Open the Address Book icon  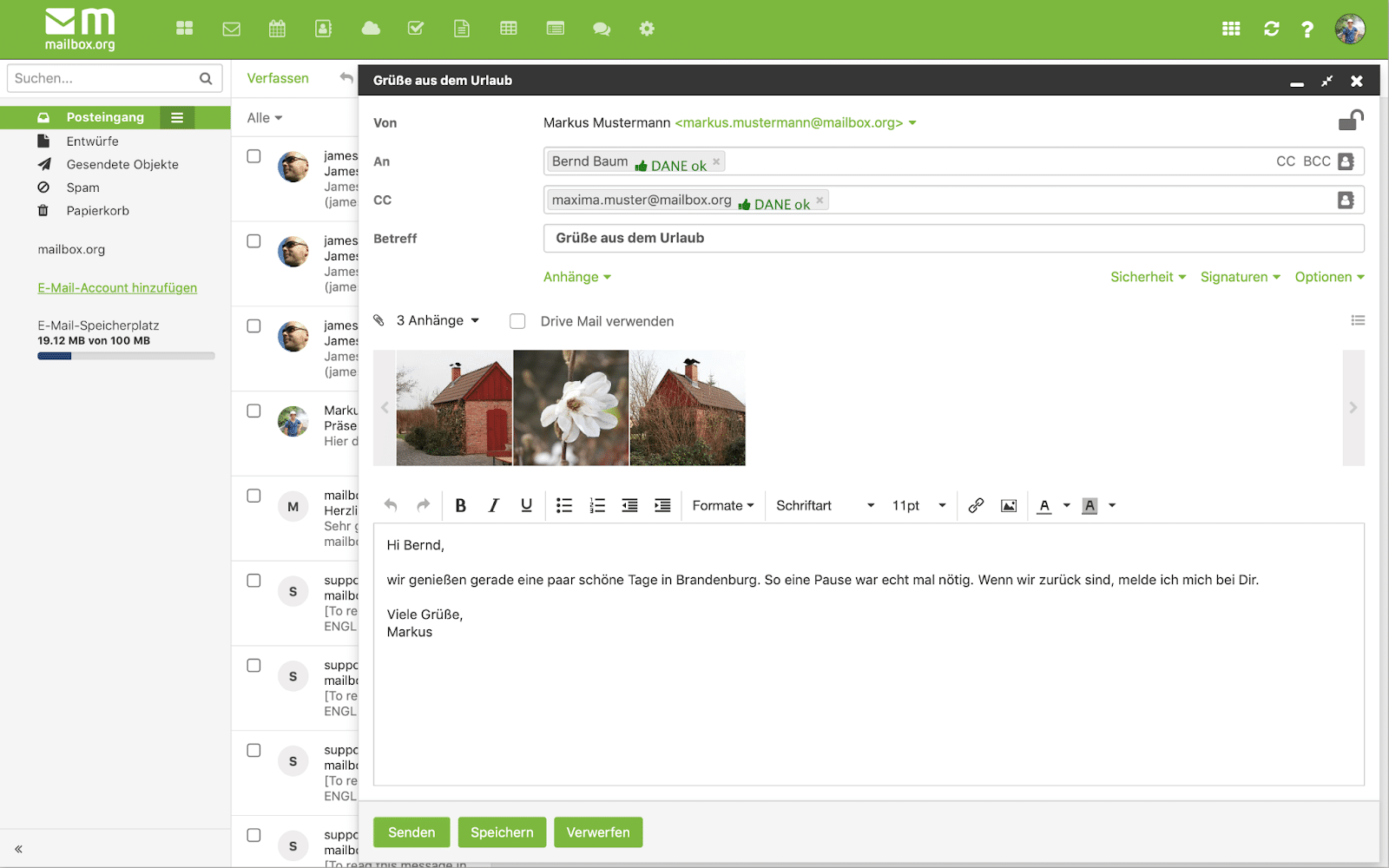(x=323, y=29)
